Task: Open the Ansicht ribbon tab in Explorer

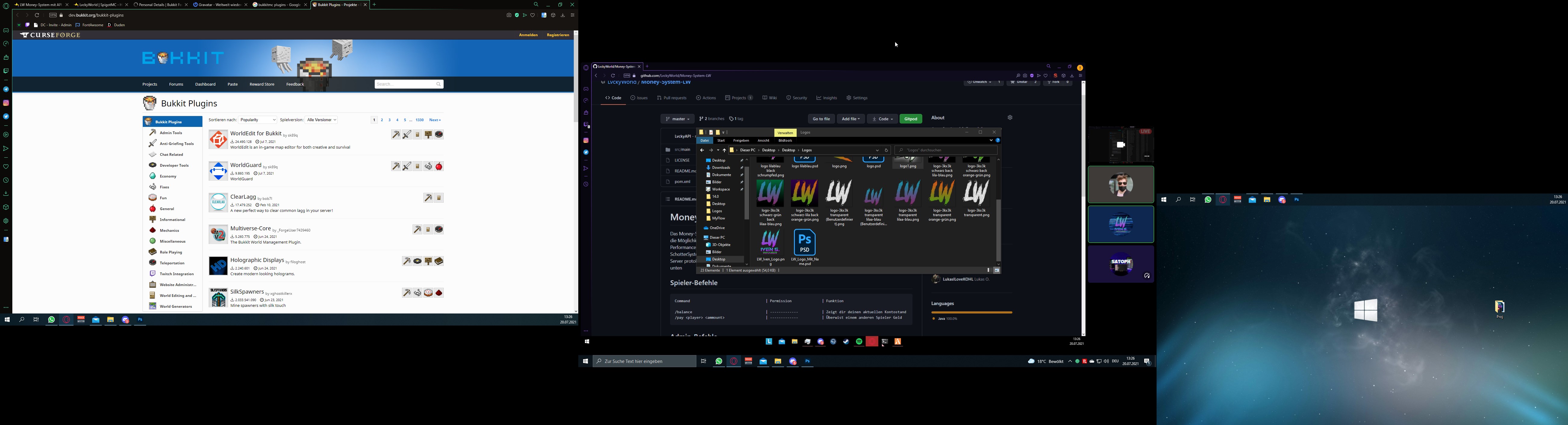Action: pos(763,141)
